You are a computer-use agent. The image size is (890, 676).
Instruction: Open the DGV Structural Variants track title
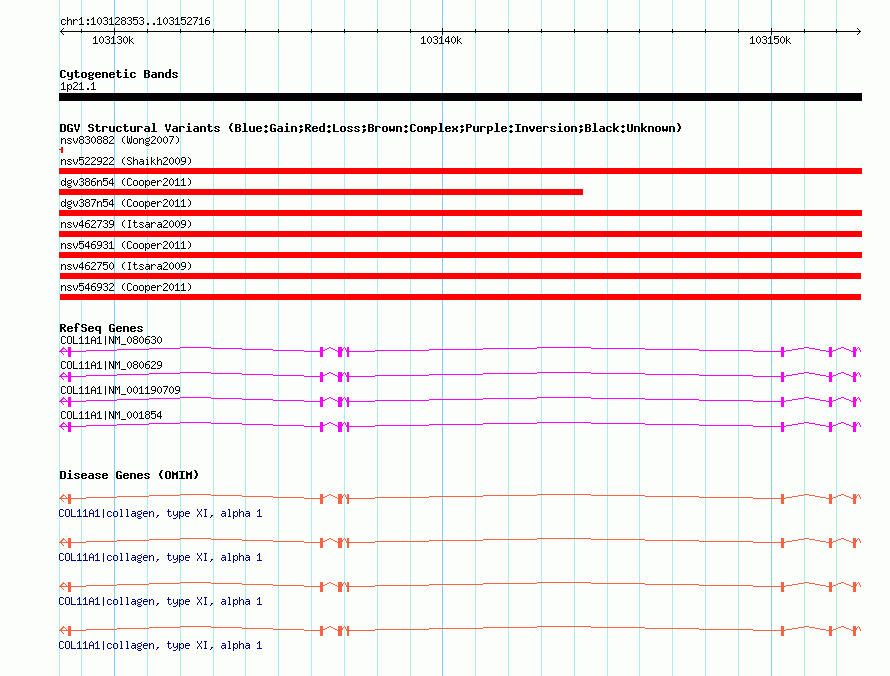click(370, 128)
